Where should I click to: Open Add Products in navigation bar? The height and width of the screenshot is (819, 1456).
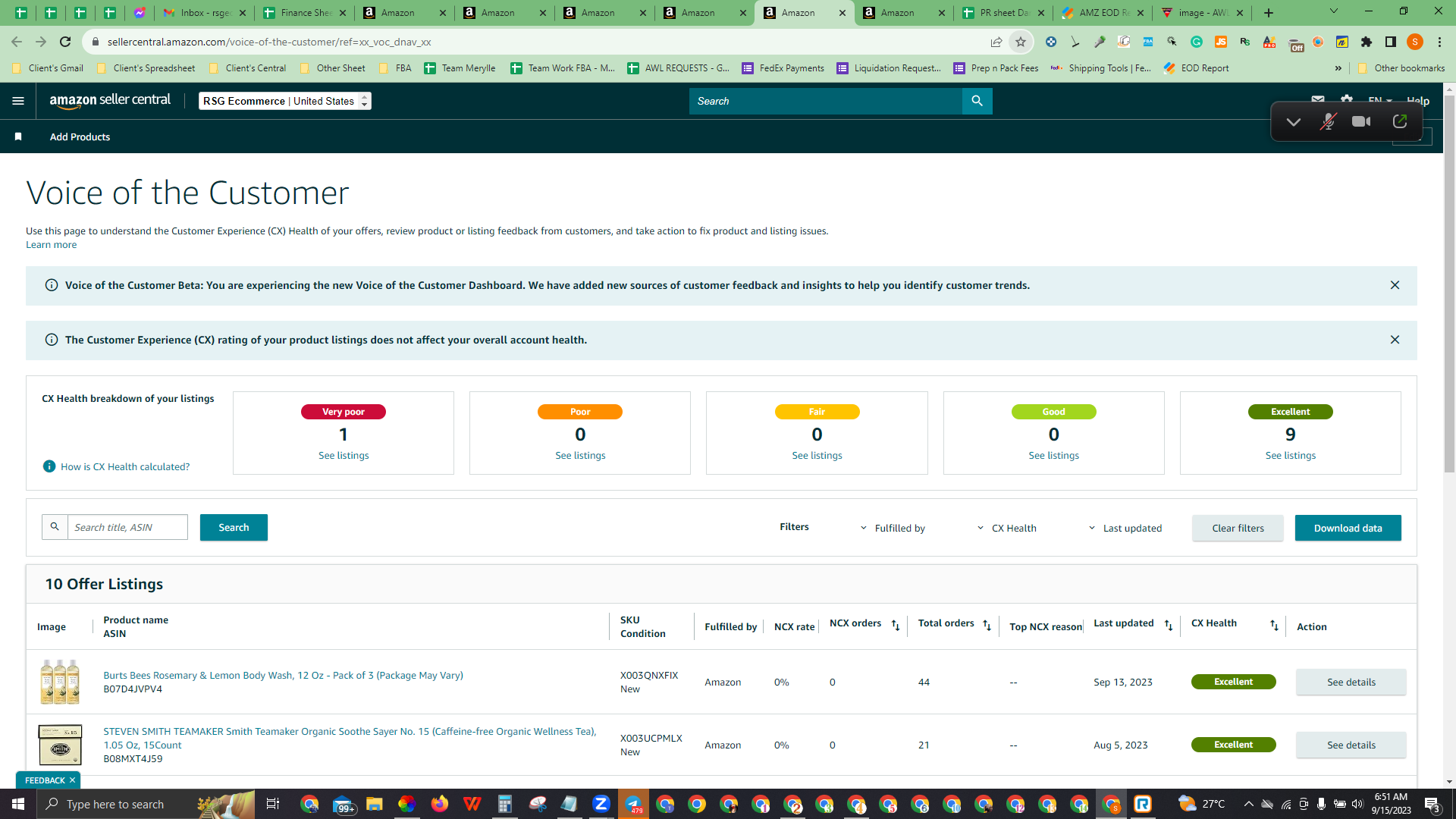coord(80,136)
